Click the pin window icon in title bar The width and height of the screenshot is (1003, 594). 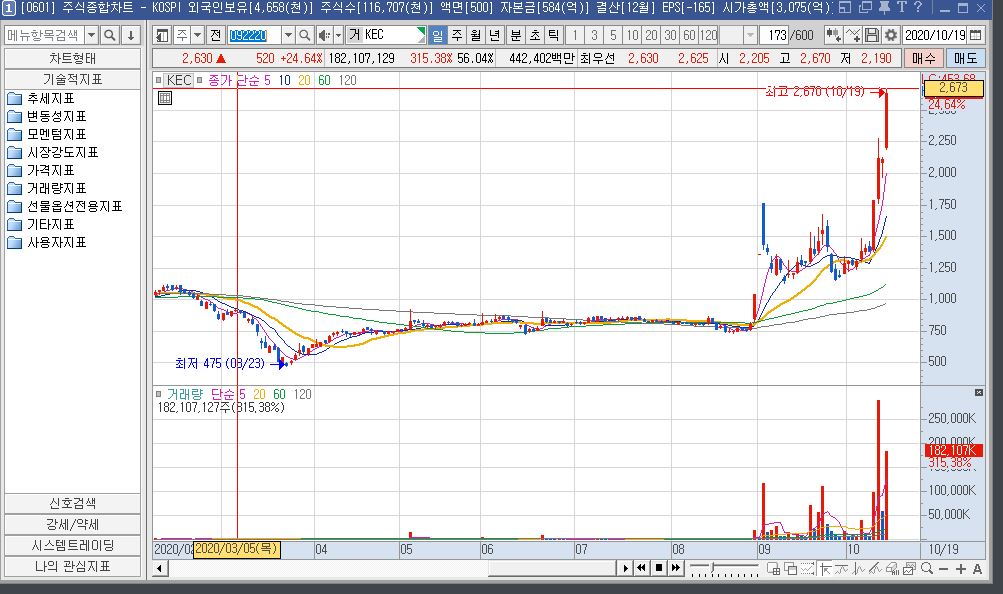883,8
